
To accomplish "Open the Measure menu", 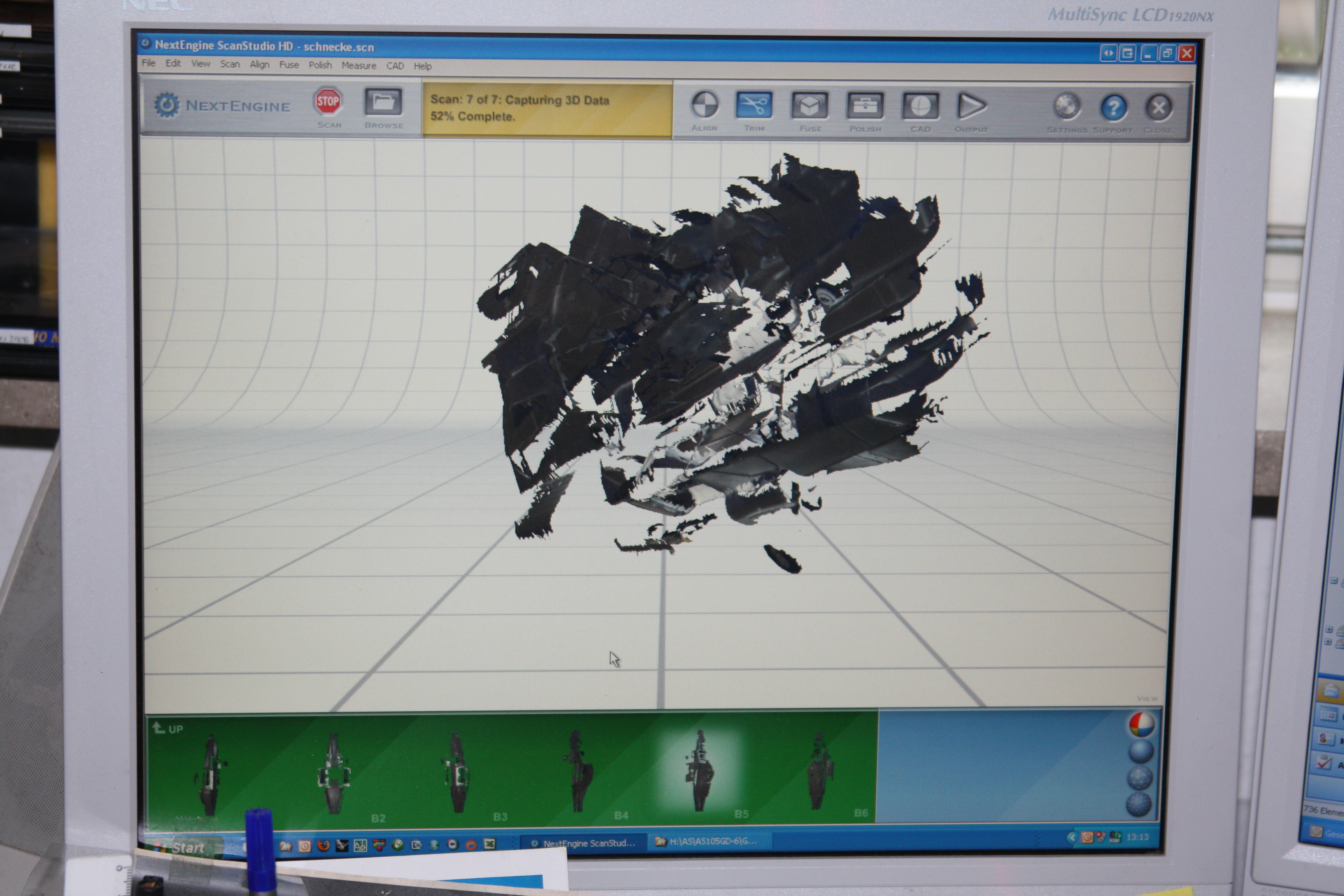I will [358, 66].
